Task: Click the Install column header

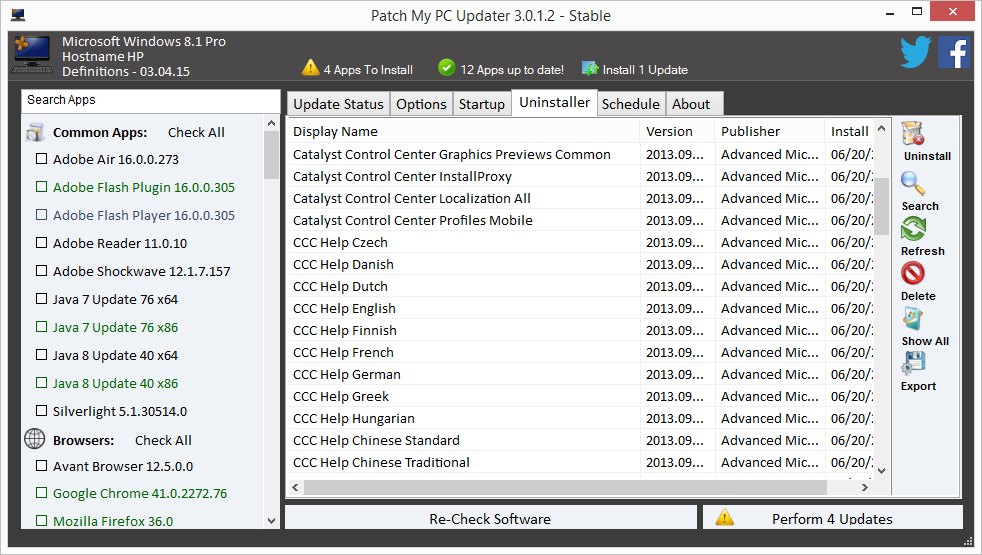Action: tap(849, 132)
